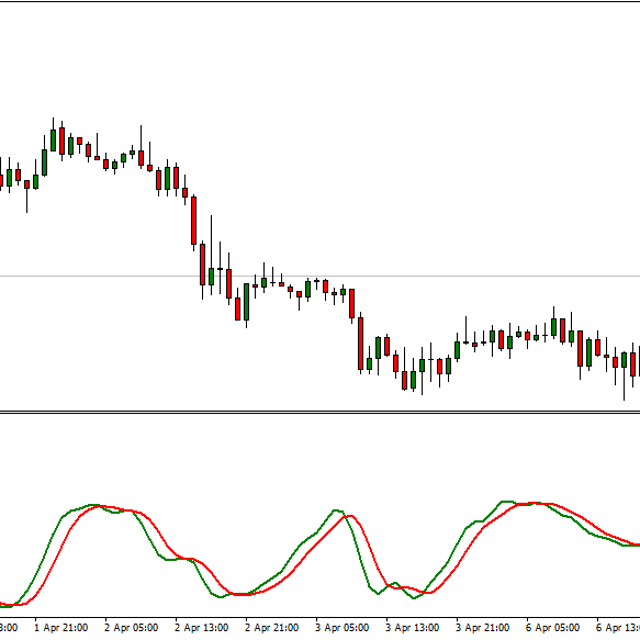Select the 2 Apr 05:00 time axis label
The image size is (640, 640).
pos(131,628)
